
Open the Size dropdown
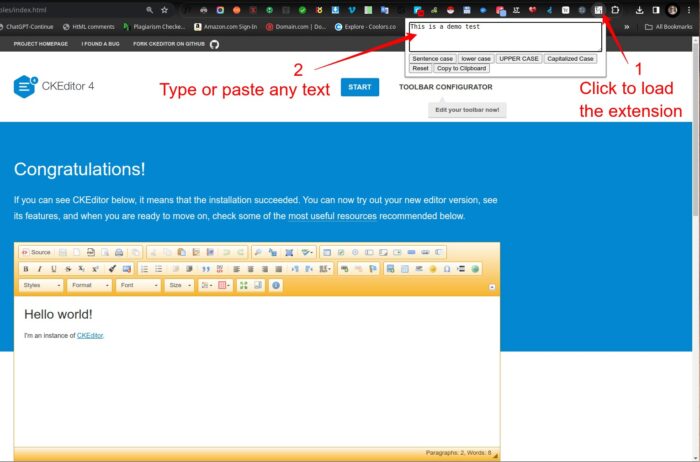[x=179, y=285]
